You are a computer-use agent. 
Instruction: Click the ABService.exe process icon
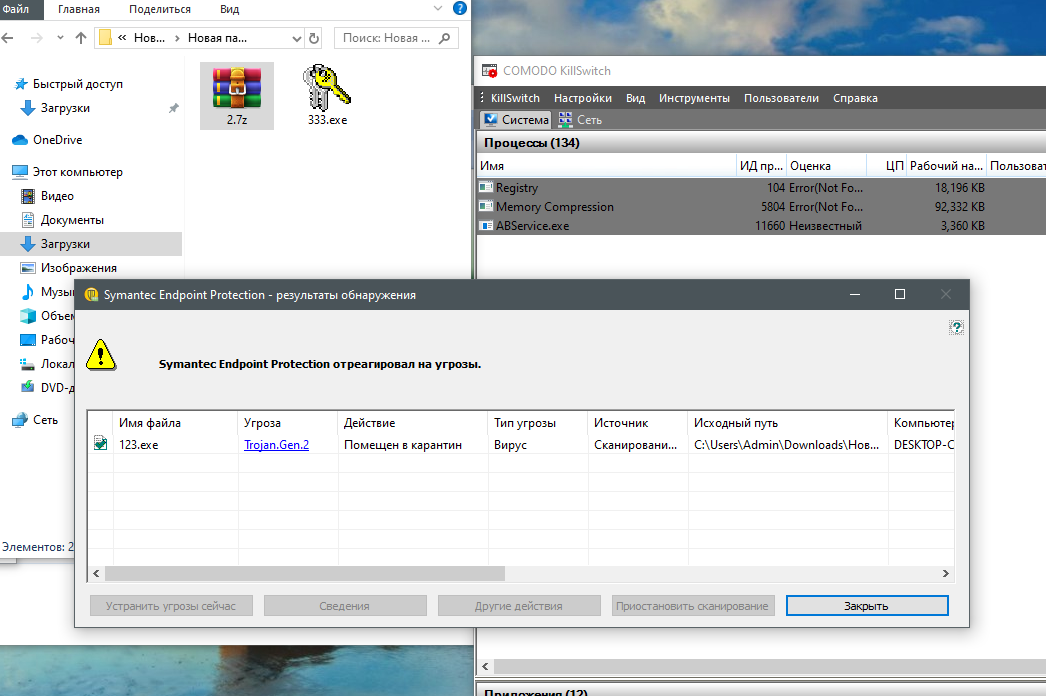(x=486, y=226)
